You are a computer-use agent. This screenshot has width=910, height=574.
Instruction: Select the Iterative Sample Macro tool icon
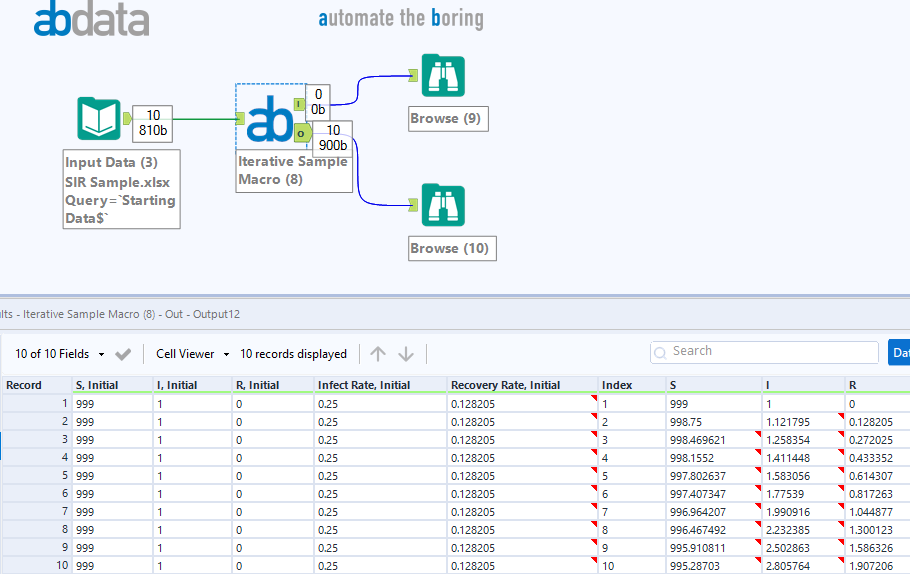click(x=269, y=119)
